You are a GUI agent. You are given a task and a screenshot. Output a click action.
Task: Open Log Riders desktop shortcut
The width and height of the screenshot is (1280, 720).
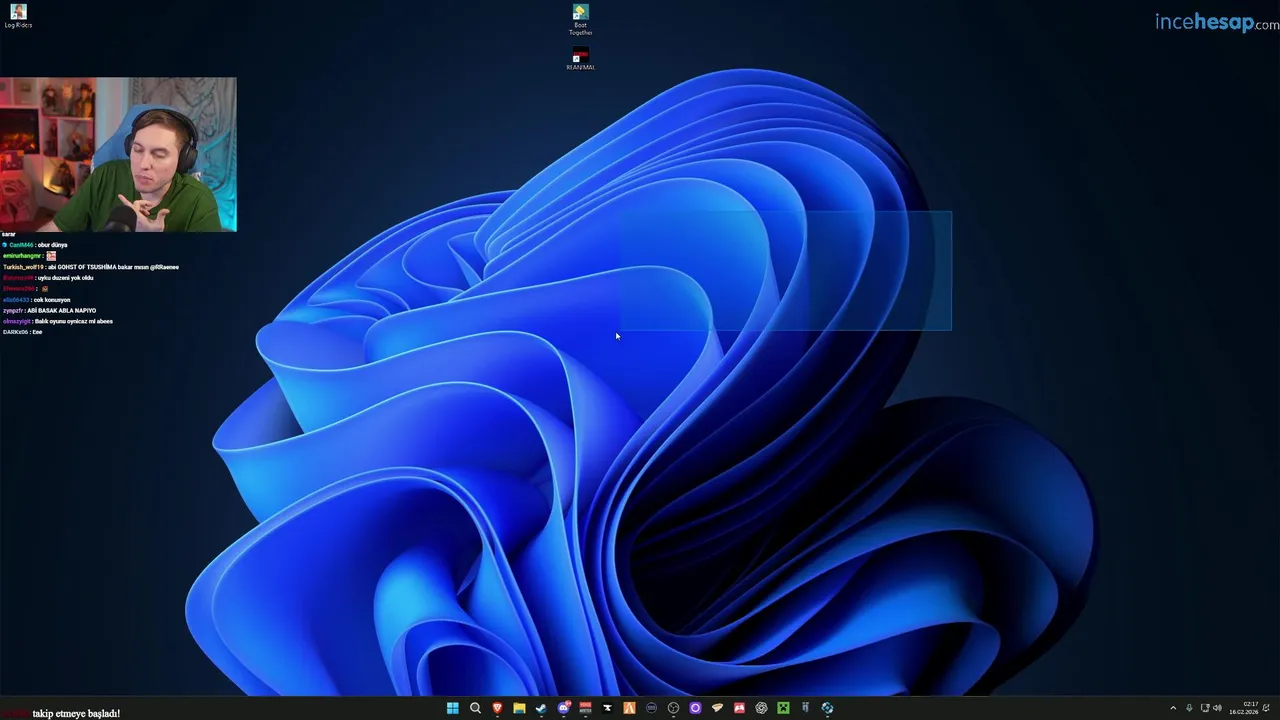(18, 16)
